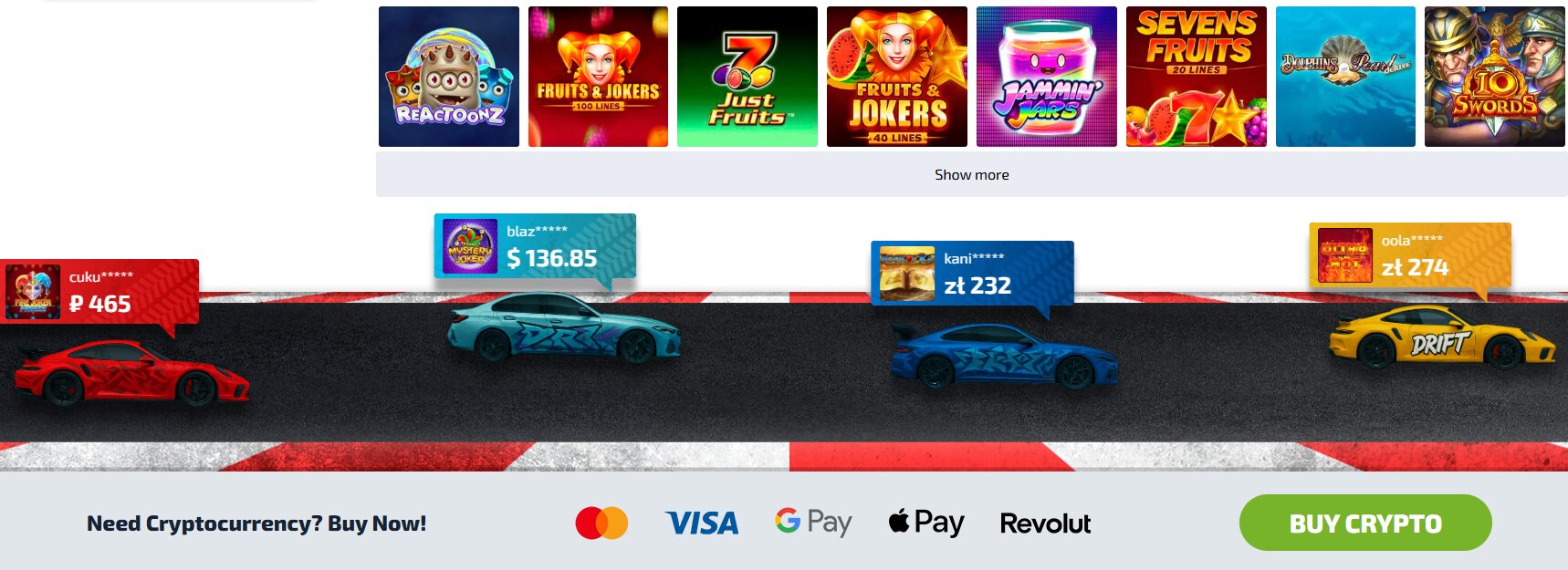Screen dimensions: 1568x570
Task: Open the Just Fruits slot game
Action: pos(747,77)
